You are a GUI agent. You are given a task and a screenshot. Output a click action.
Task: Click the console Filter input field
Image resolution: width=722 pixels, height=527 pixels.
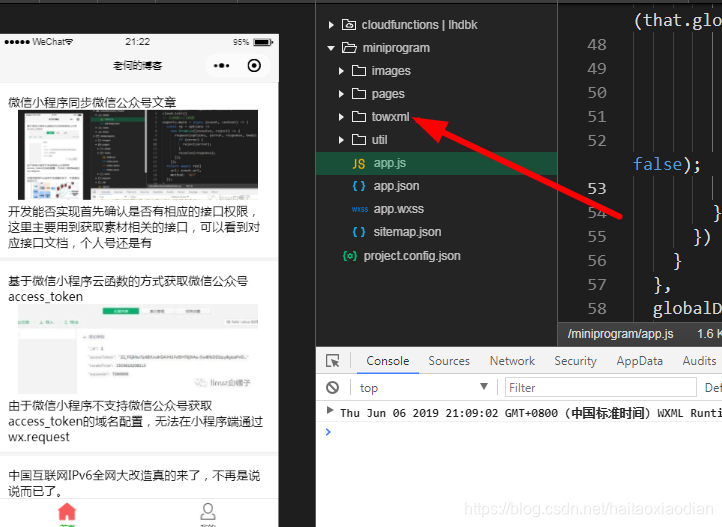coord(600,388)
